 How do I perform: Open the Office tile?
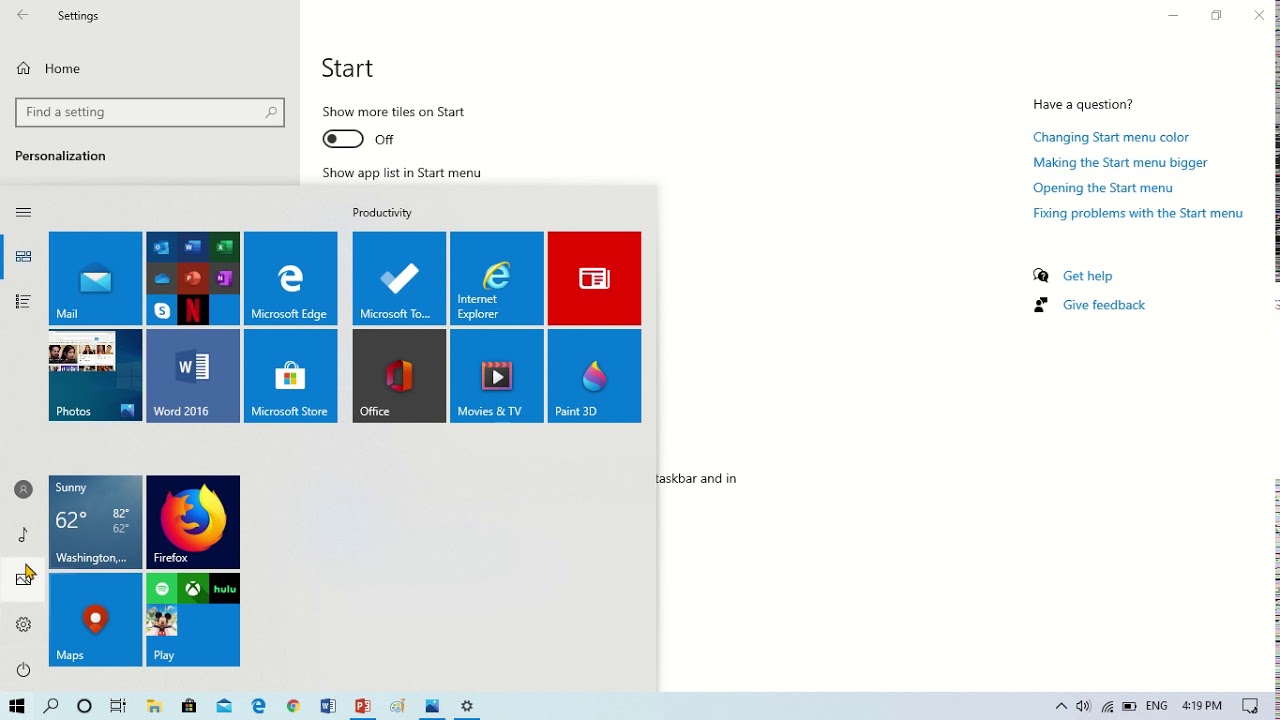[x=399, y=376]
